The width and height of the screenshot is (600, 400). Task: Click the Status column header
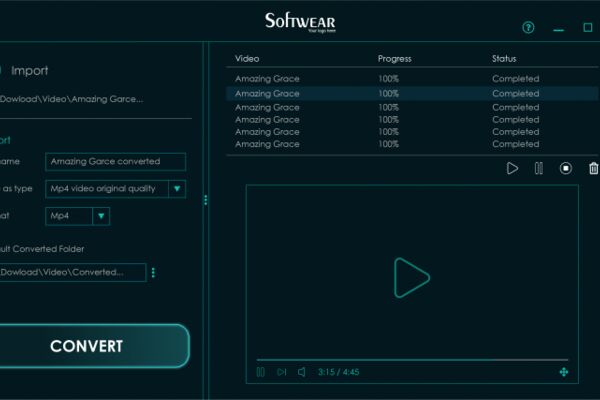coord(504,59)
